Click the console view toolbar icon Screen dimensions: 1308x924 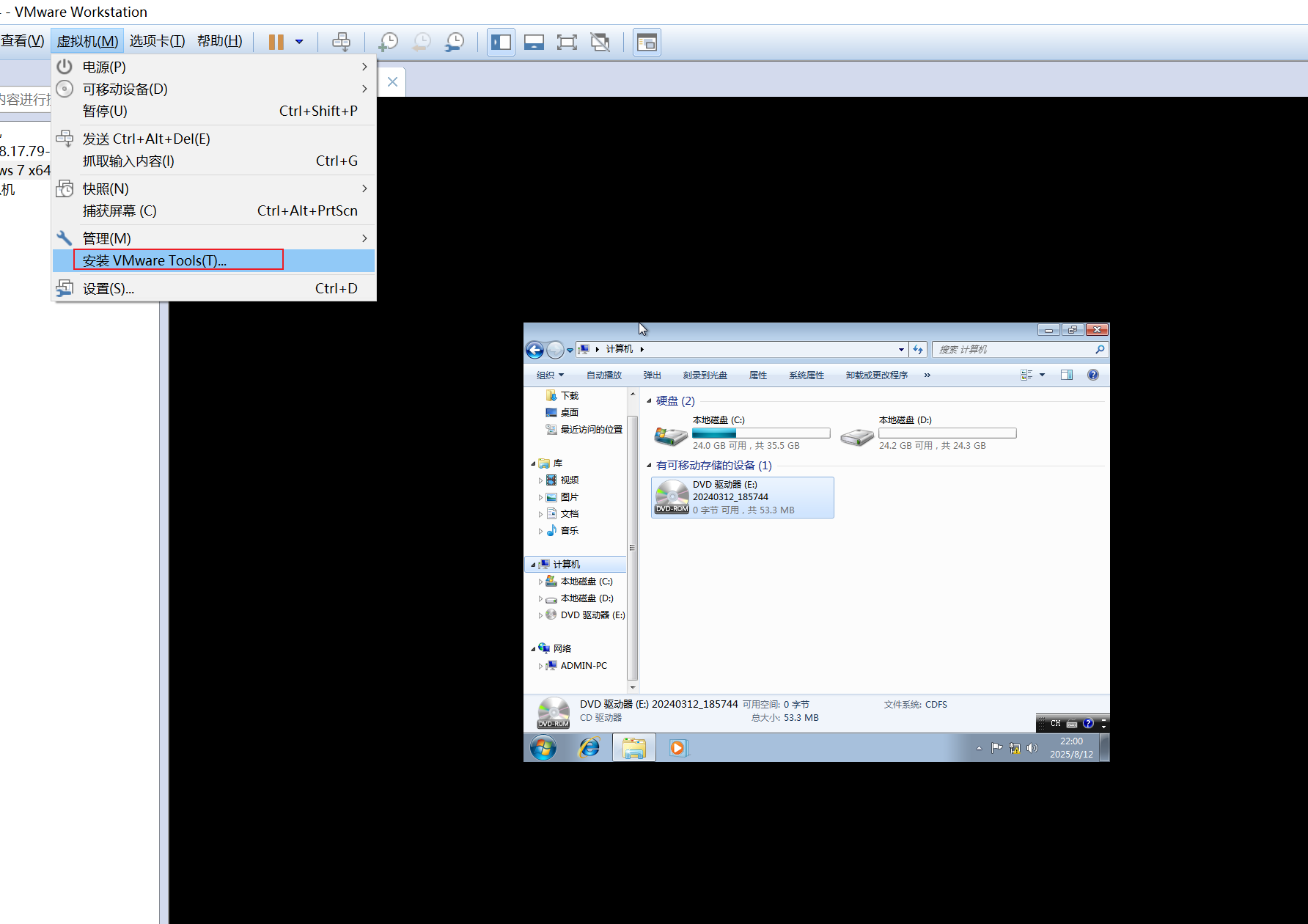pos(647,42)
